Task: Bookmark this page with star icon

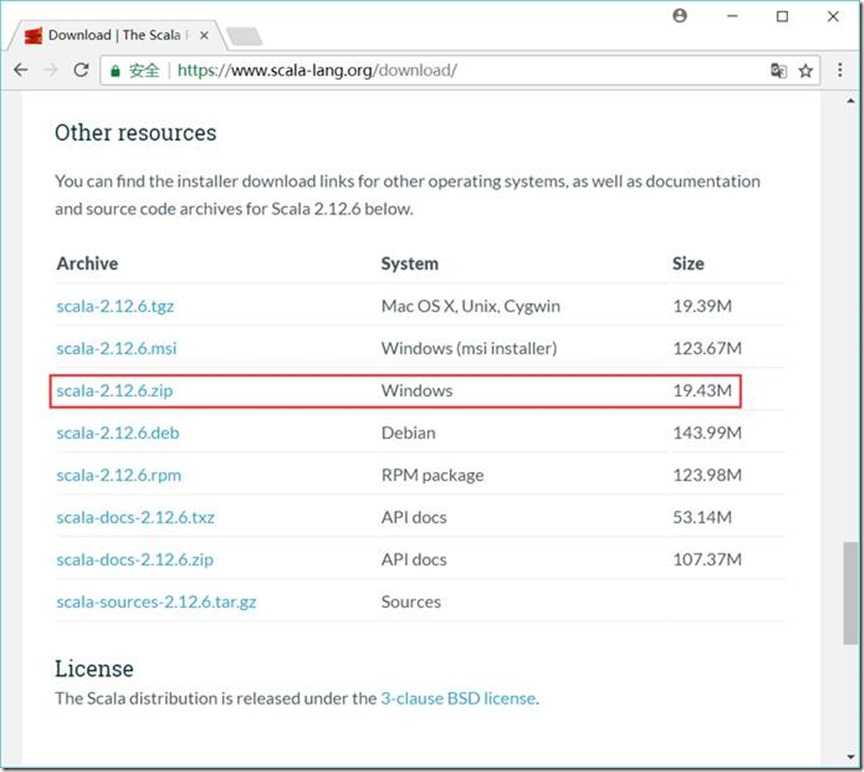Action: (x=806, y=71)
